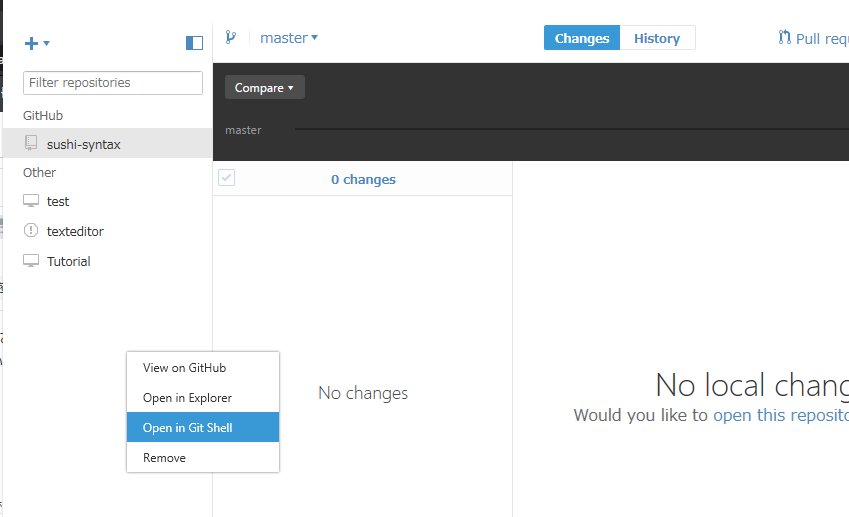
Task: Switch to the History tab
Action: tap(657, 38)
